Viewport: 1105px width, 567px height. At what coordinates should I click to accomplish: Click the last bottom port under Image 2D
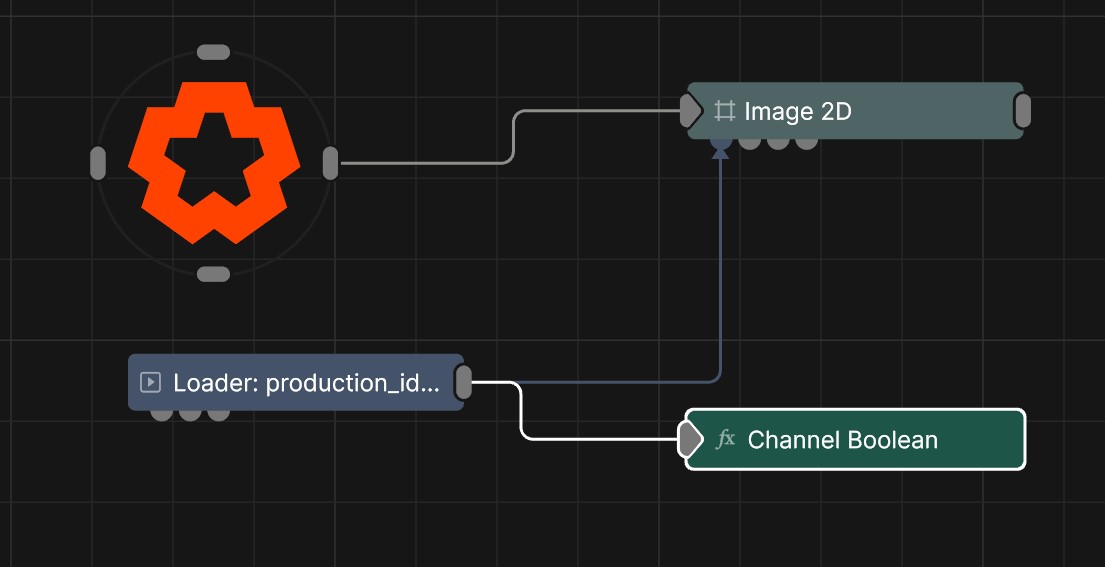(806, 143)
